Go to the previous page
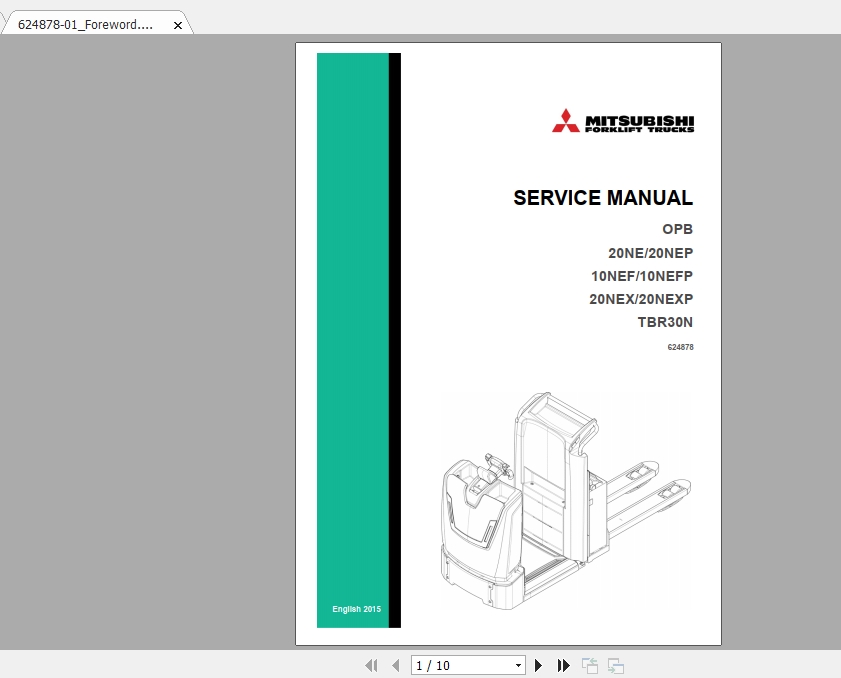 click(396, 665)
